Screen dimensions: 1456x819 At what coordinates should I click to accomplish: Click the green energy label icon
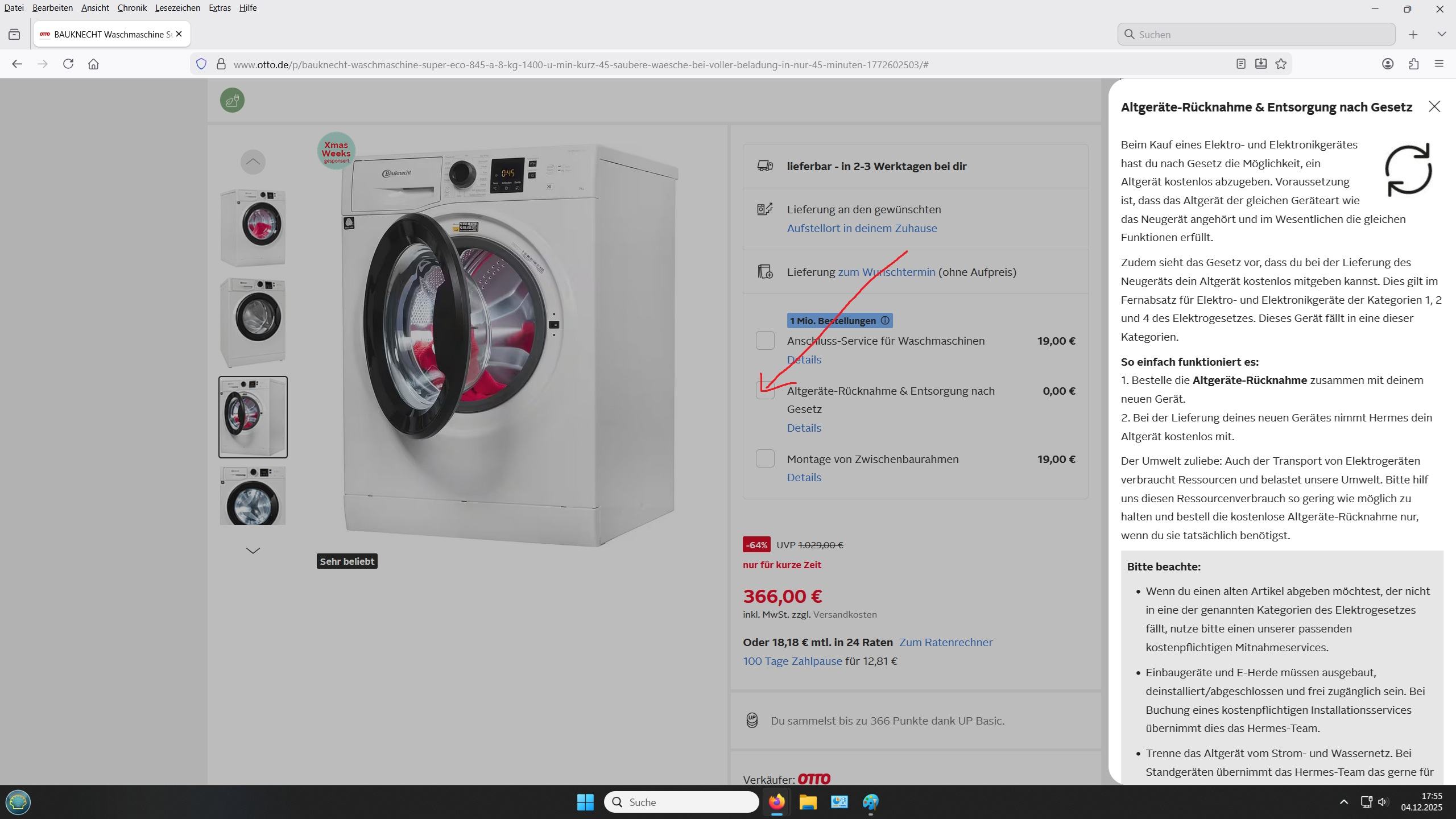[232, 101]
